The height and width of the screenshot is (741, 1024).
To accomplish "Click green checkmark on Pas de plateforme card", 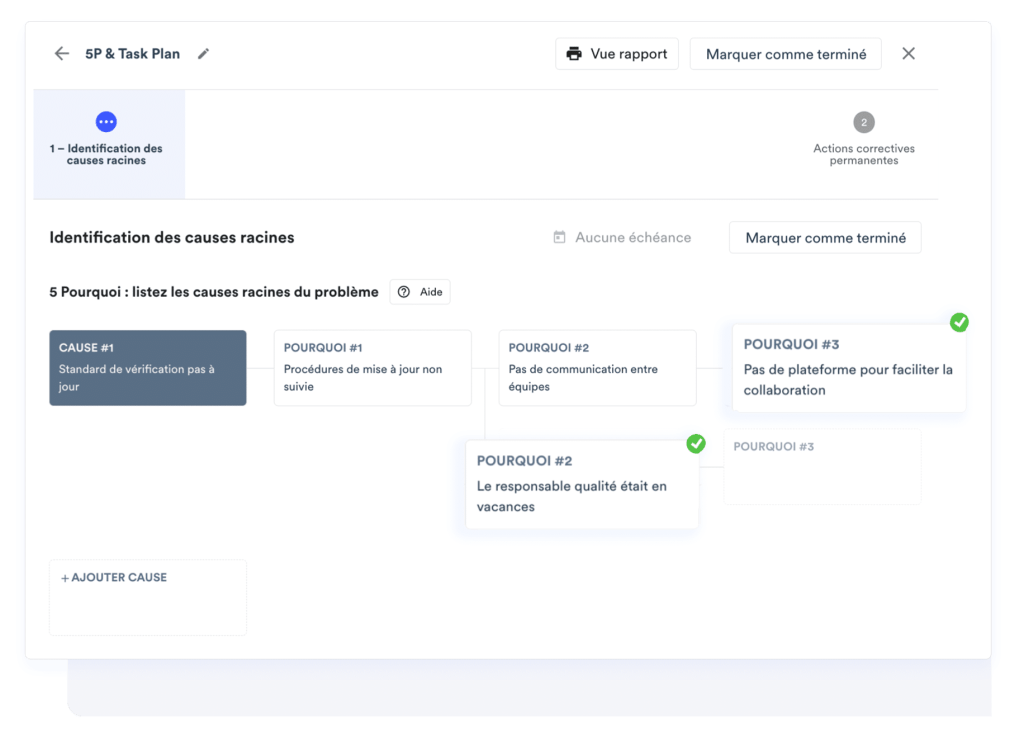I will [x=959, y=322].
